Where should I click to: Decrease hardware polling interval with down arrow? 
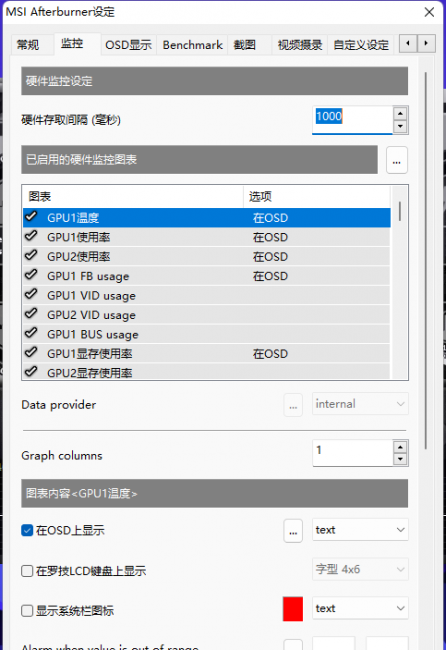pyautogui.click(x=400, y=126)
